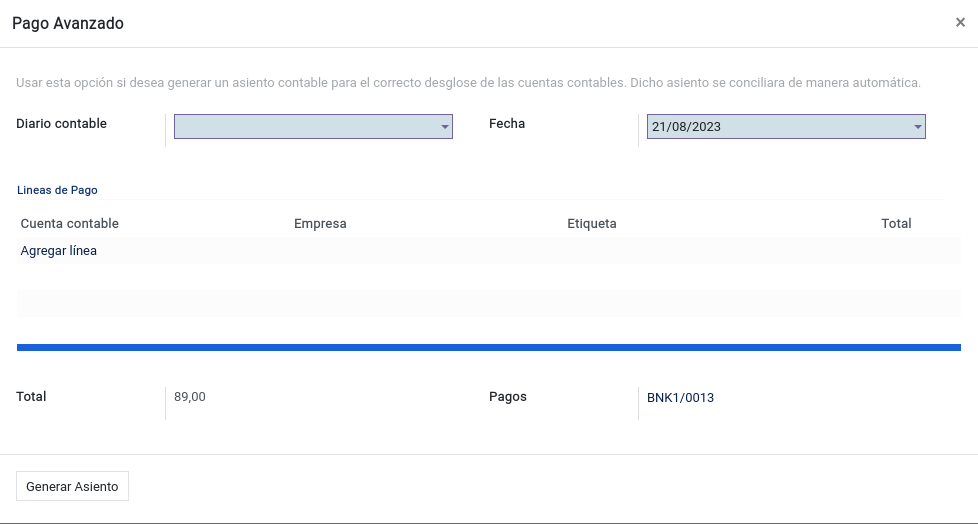Click the Generar Asiento button
Viewport: 978px width, 524px height.
click(72, 487)
